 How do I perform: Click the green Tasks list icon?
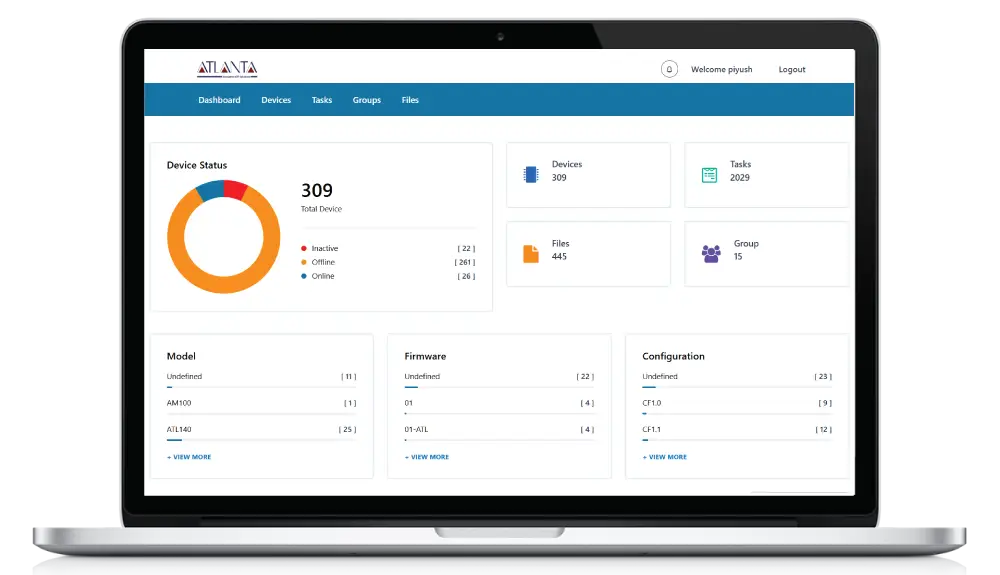pyautogui.click(x=709, y=175)
